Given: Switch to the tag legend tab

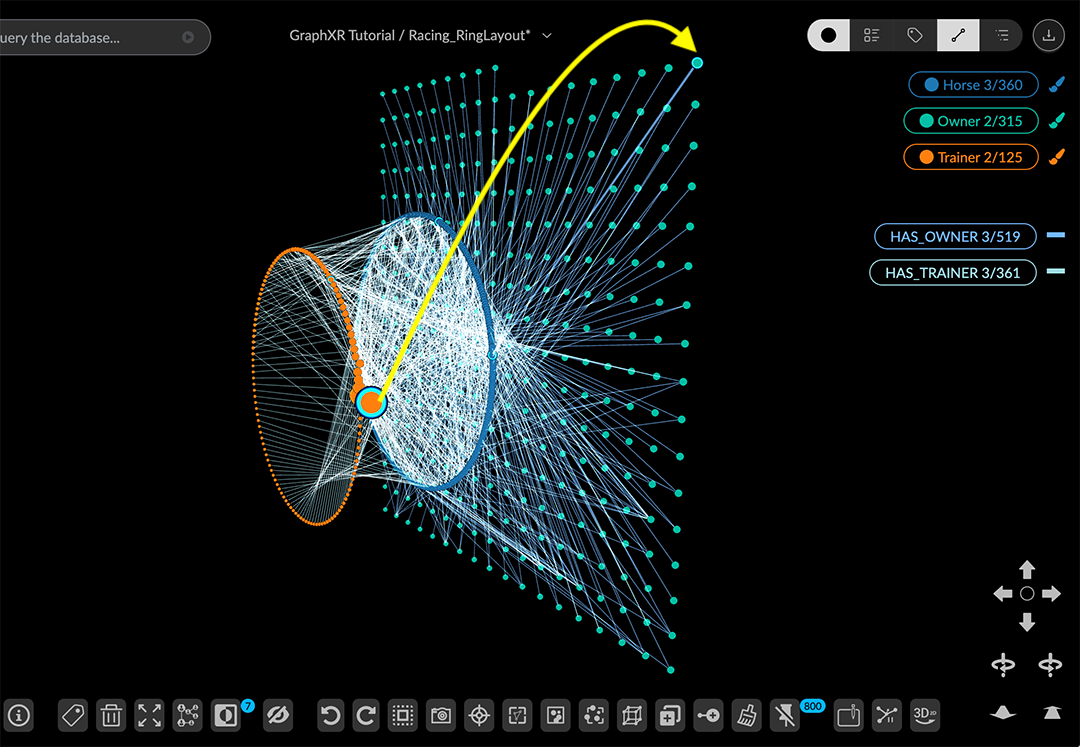Looking at the screenshot, I should (x=914, y=35).
